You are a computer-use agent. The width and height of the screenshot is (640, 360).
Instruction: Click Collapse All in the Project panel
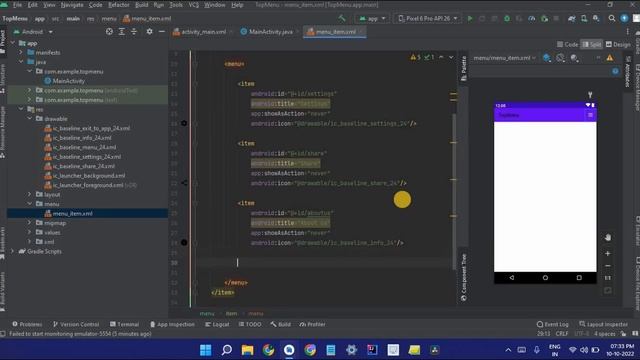tap(134, 31)
